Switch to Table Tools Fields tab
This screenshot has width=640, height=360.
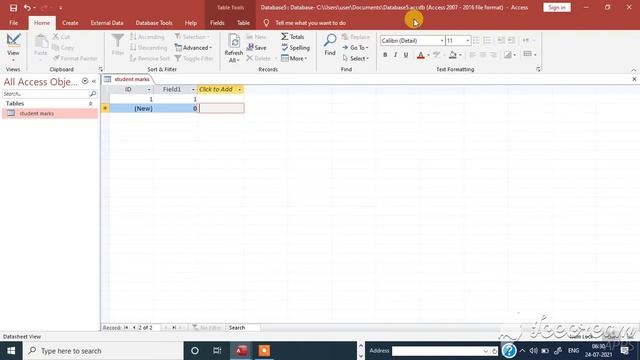click(x=217, y=23)
